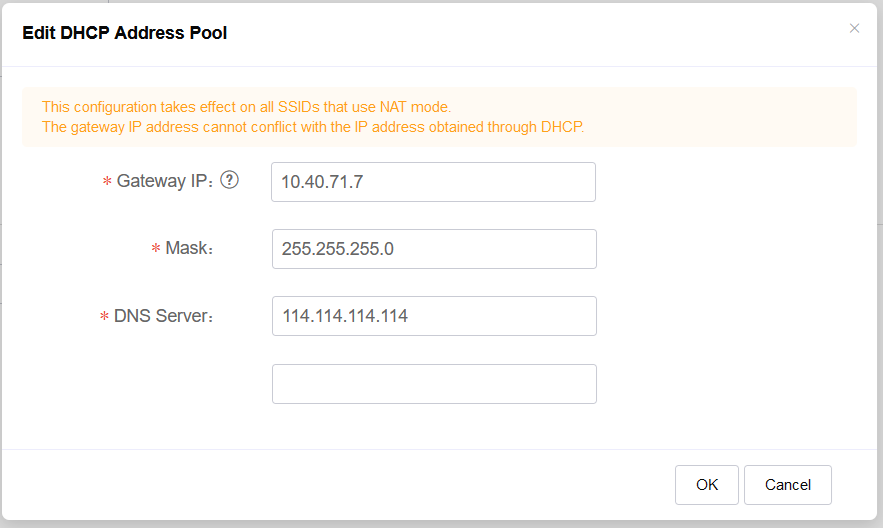This screenshot has height=528, width=883.
Task: Edit the primary DNS Server 114.114.114.114 field
Action: (x=434, y=316)
